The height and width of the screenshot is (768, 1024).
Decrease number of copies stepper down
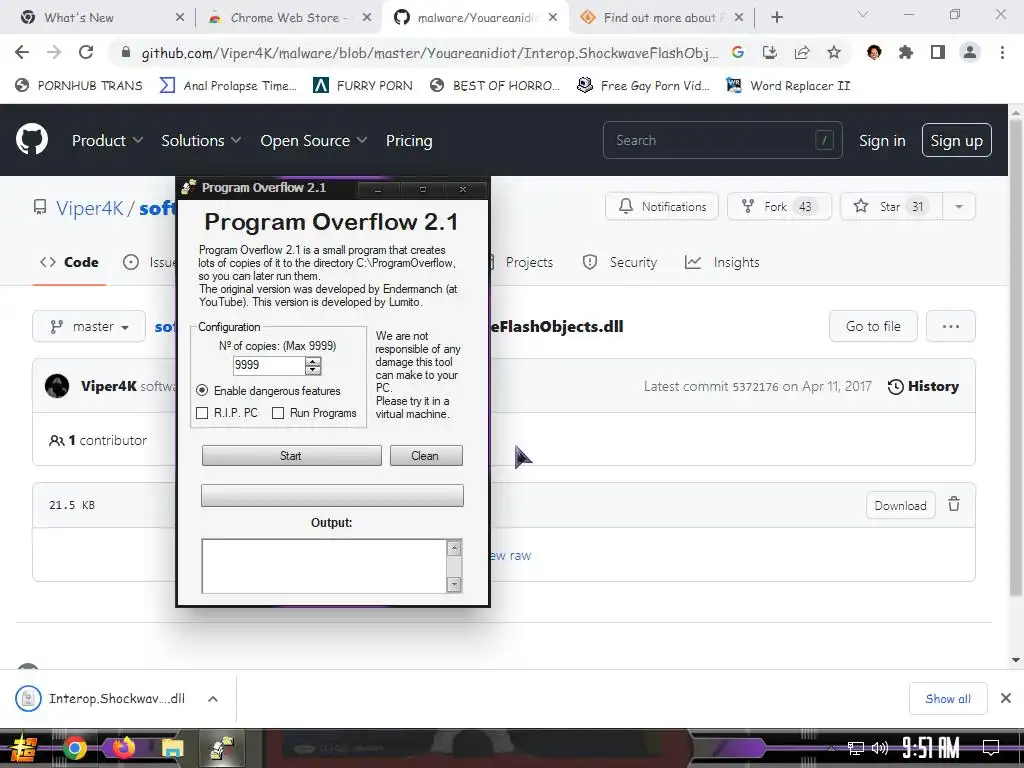point(313,370)
